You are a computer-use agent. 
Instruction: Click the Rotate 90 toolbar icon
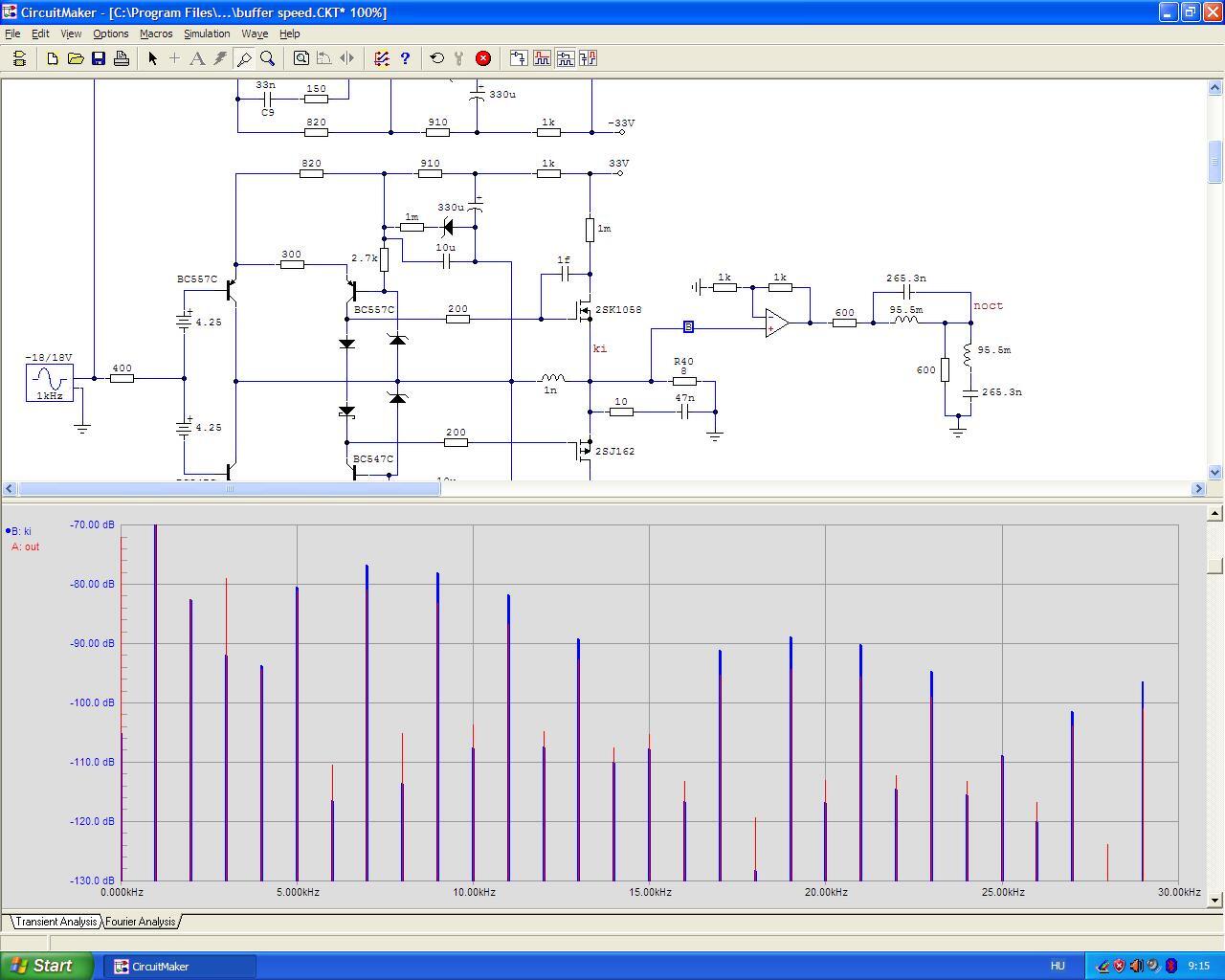tap(324, 58)
